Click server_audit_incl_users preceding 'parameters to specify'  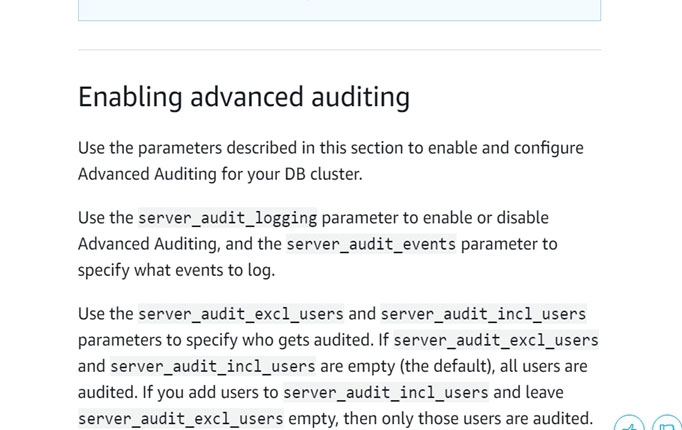(483, 314)
